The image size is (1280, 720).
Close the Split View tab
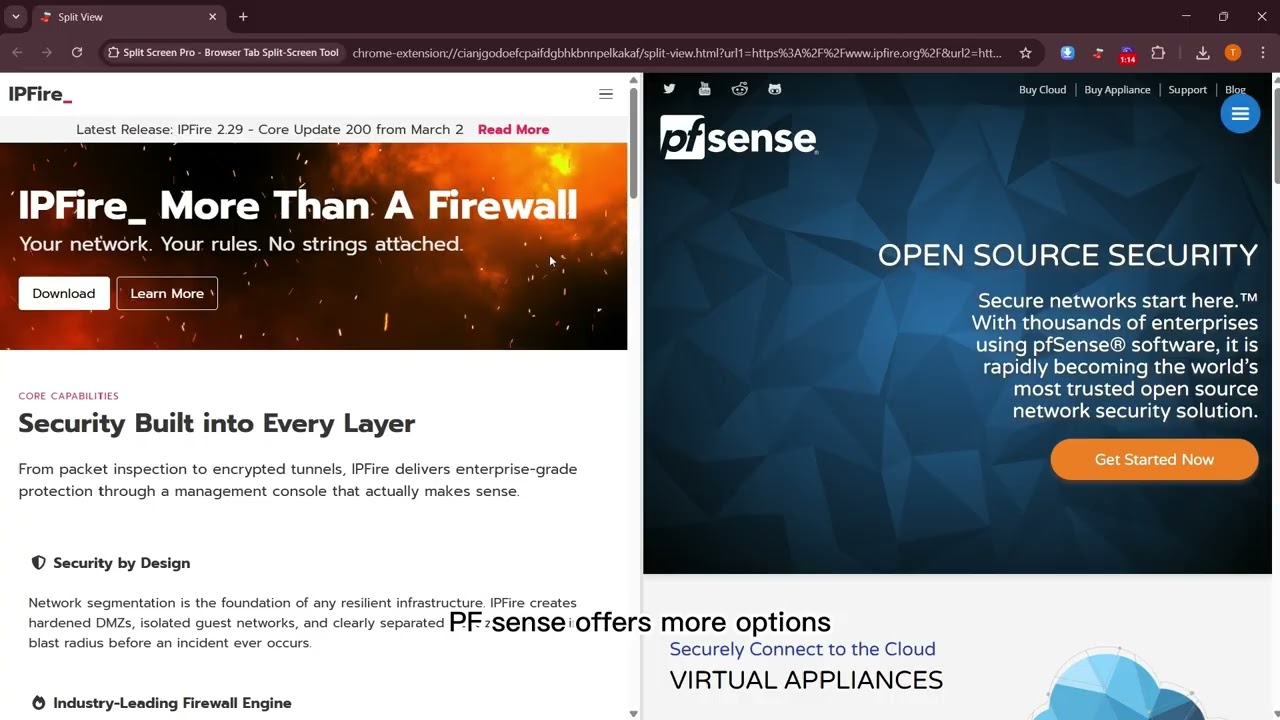[x=212, y=17]
